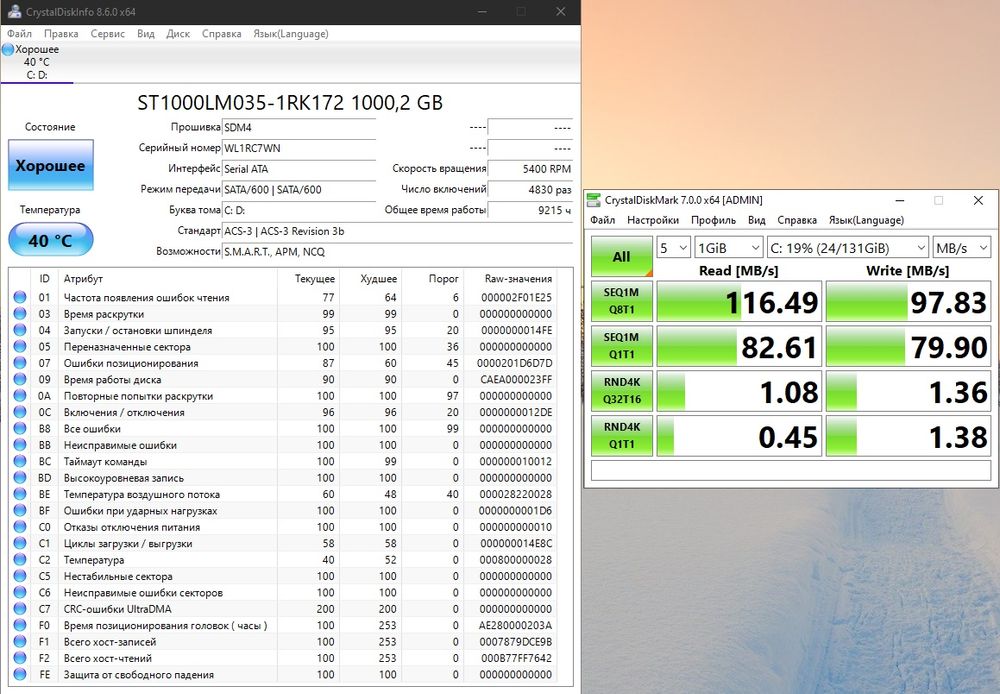1000x694 pixels.
Task: Click status icon for attribute 03
Action: click(x=20, y=314)
